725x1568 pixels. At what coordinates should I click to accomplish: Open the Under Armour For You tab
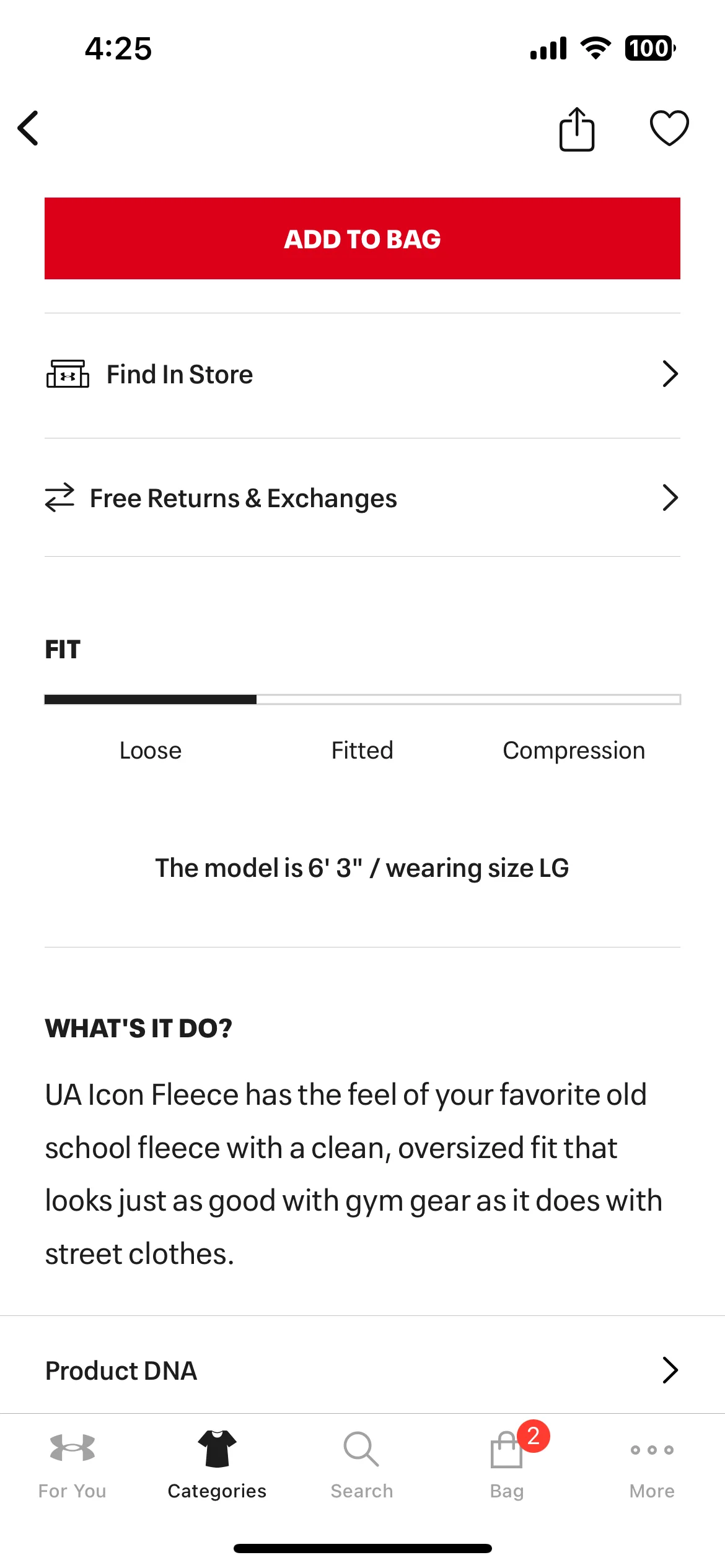point(72,1465)
